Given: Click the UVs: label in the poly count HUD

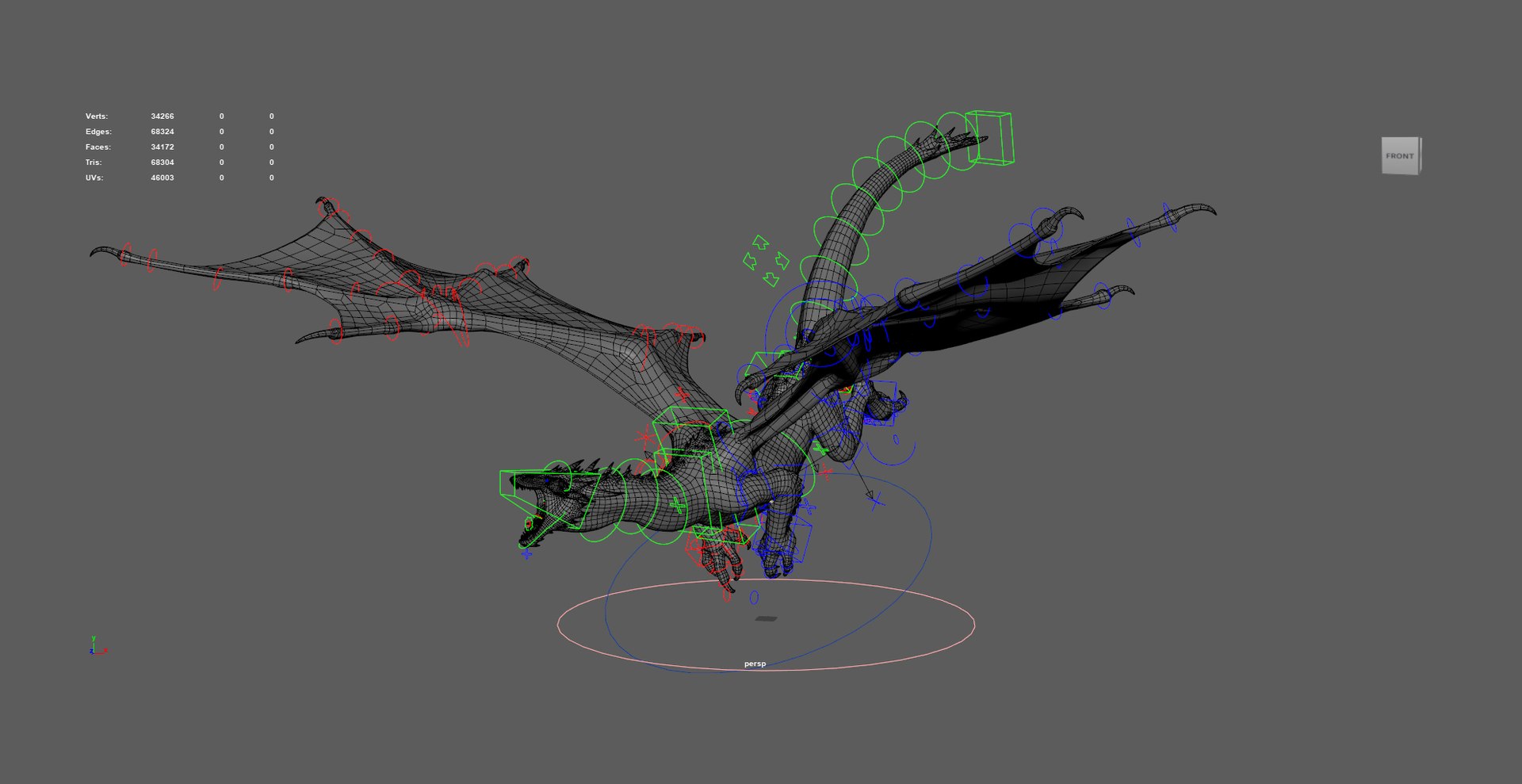Looking at the screenshot, I should [x=94, y=178].
